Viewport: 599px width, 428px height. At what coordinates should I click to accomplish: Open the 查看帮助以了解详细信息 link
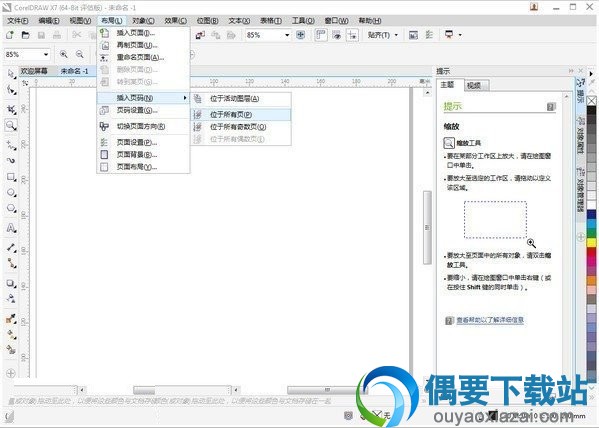(x=490, y=320)
